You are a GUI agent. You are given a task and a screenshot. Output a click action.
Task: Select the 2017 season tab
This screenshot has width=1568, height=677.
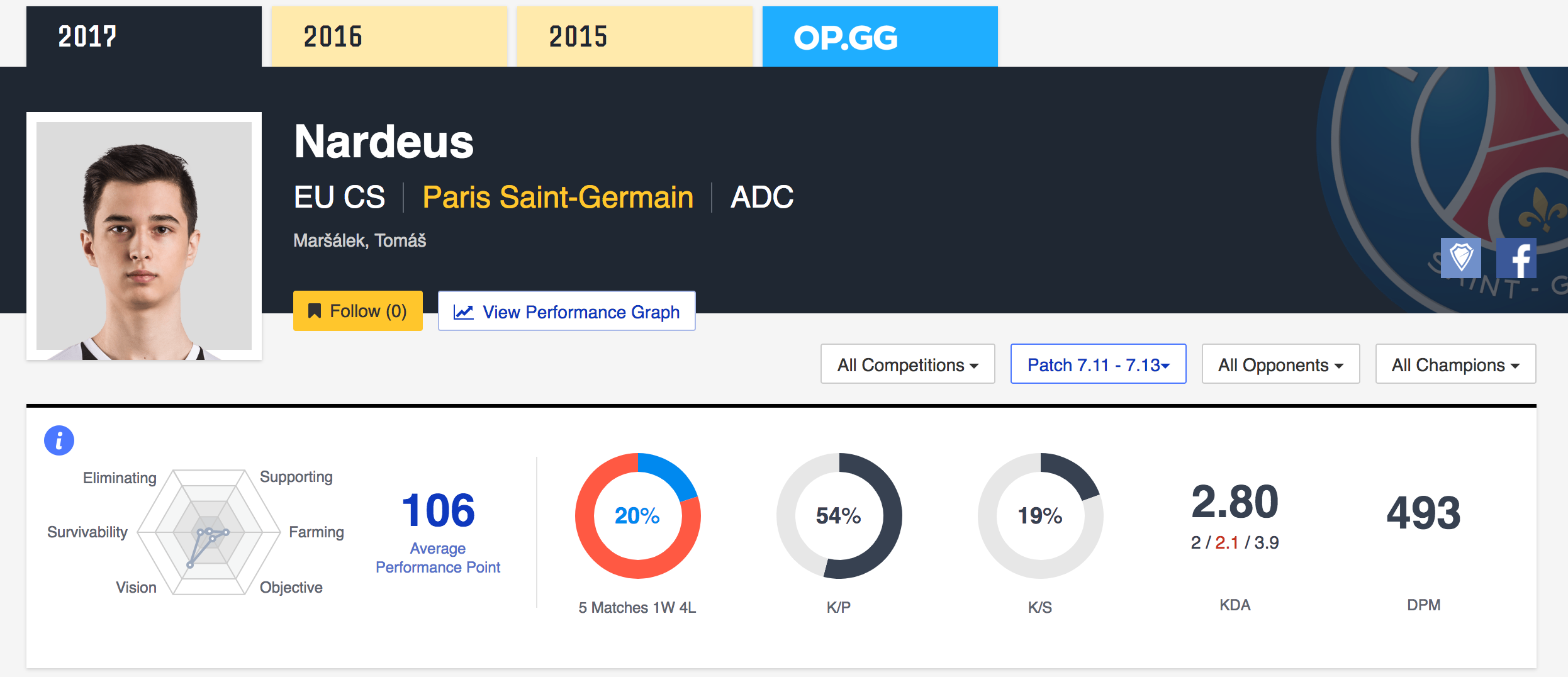[x=143, y=36]
